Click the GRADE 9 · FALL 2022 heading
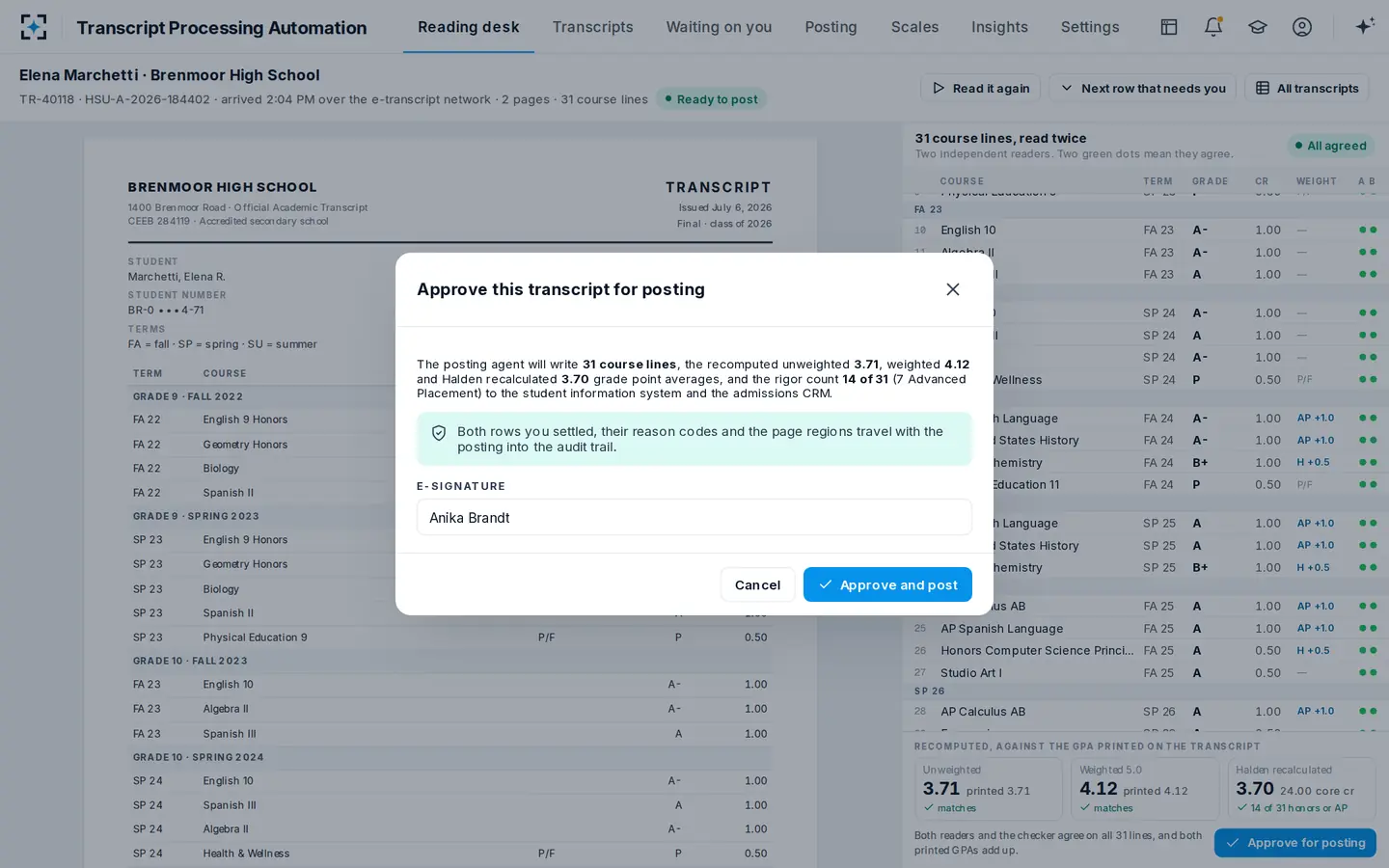Screen dimensions: 1389x868 [188, 396]
